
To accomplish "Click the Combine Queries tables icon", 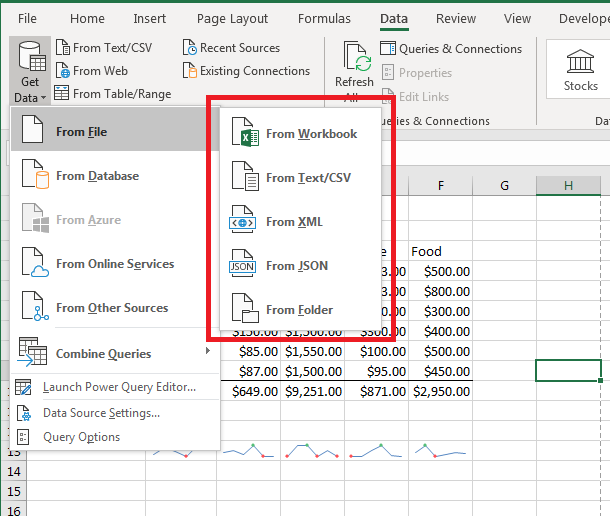I will coord(32,352).
